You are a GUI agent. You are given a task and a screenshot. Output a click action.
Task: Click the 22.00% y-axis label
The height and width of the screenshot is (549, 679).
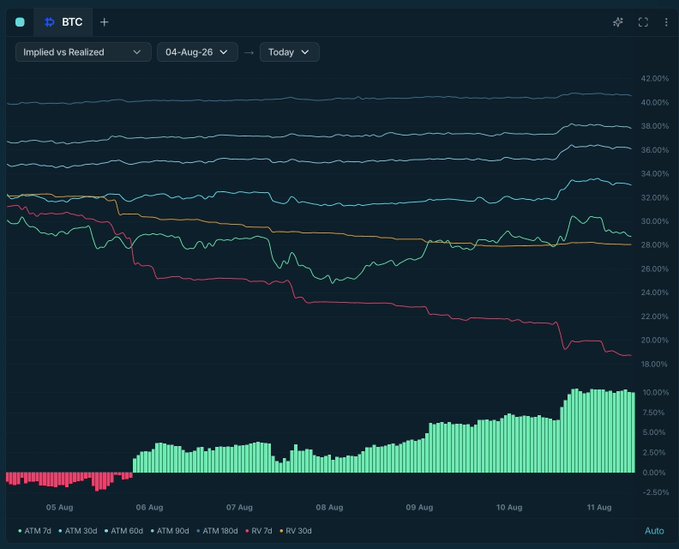click(x=655, y=316)
